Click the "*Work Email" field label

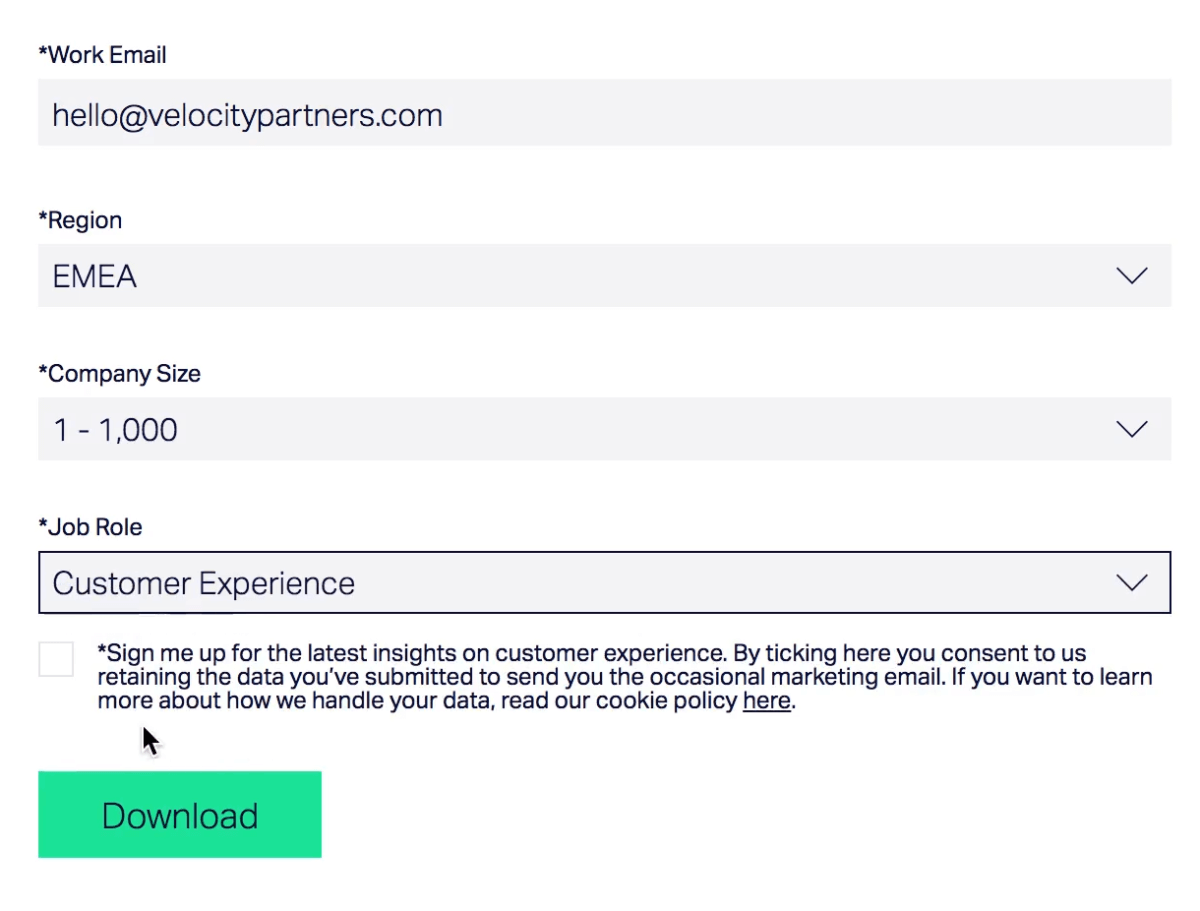[102, 55]
